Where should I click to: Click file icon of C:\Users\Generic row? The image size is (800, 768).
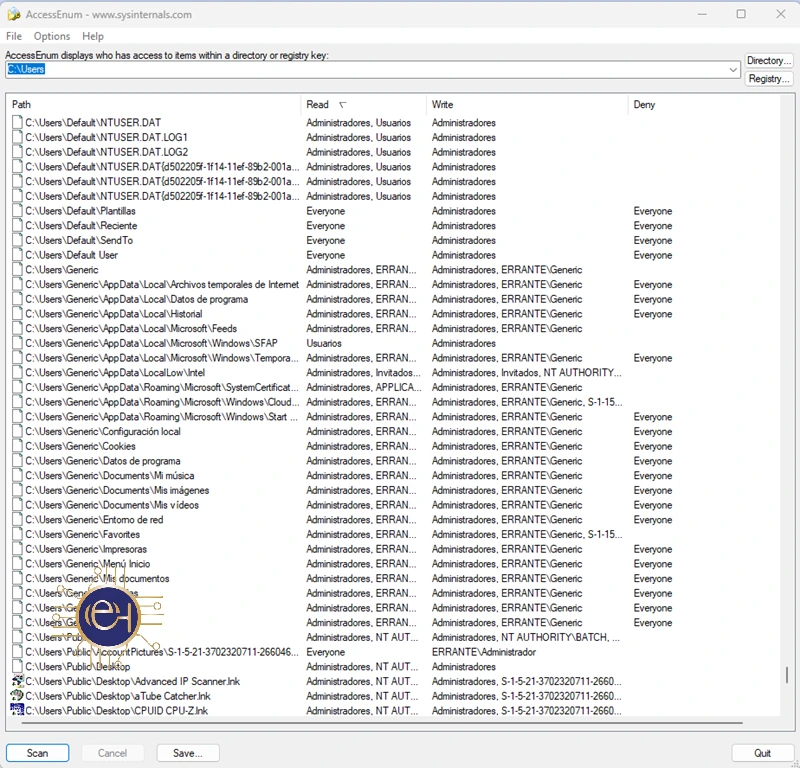(17, 269)
